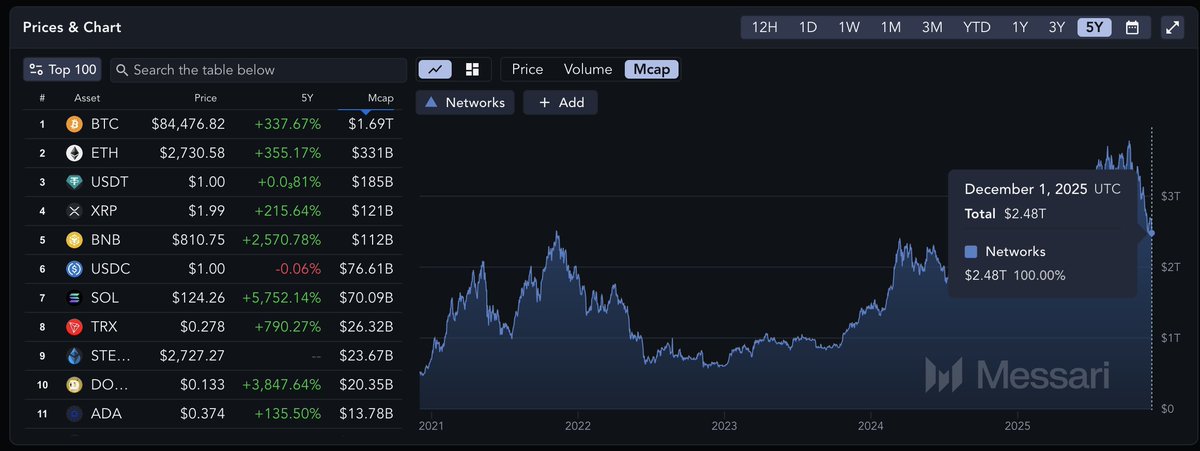Click USDC 5Y change -0.06%

point(298,269)
